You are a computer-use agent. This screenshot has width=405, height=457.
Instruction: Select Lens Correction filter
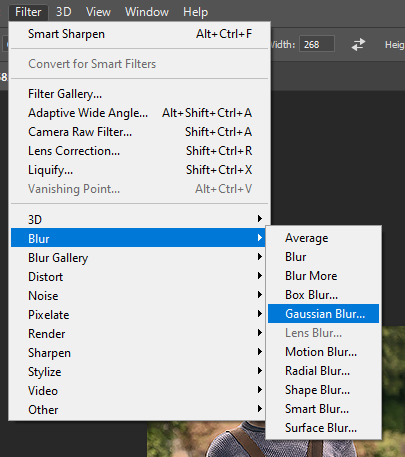click(x=139, y=151)
